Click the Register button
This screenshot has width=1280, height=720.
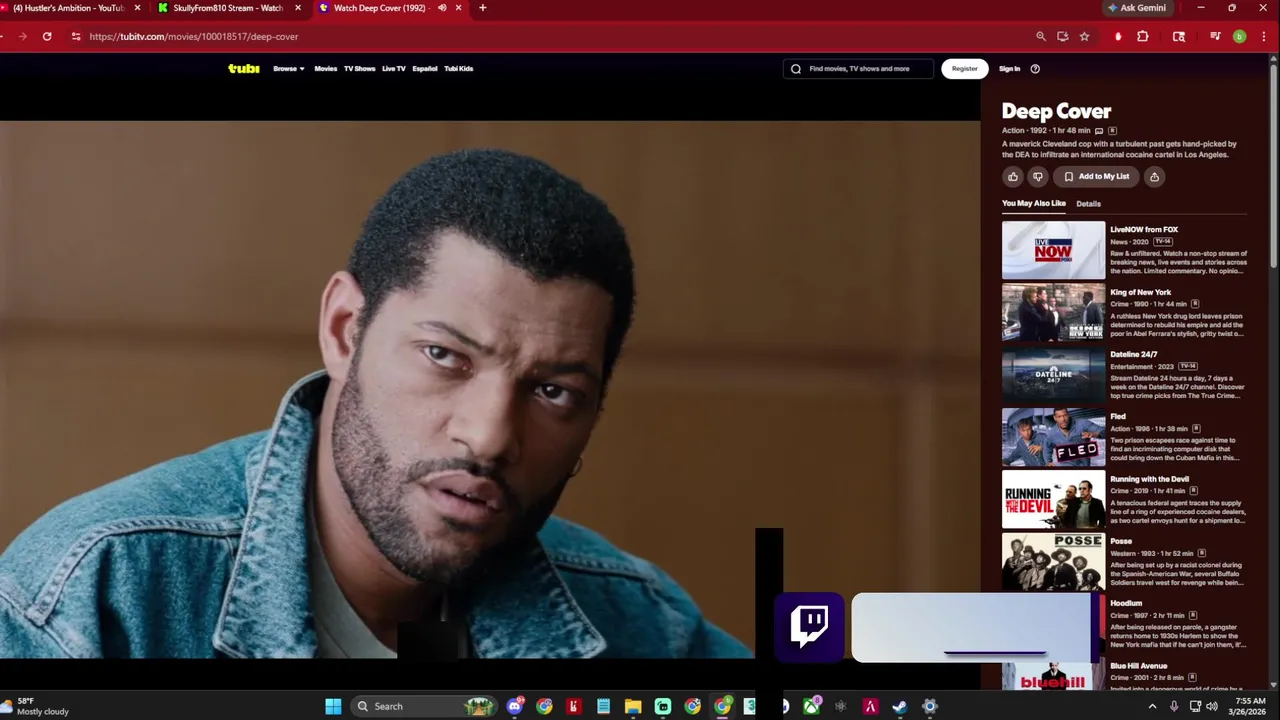tap(965, 69)
